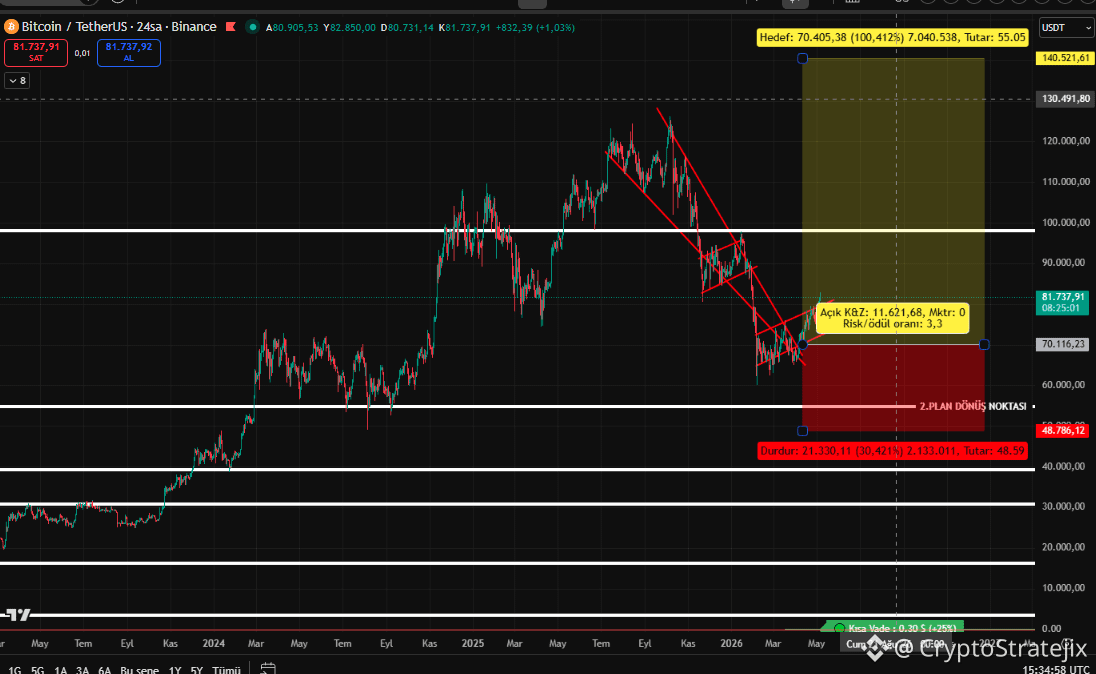Image resolution: width=1096 pixels, height=674 pixels.
Task: Click the 2026 label on time axis
Action: click(731, 643)
